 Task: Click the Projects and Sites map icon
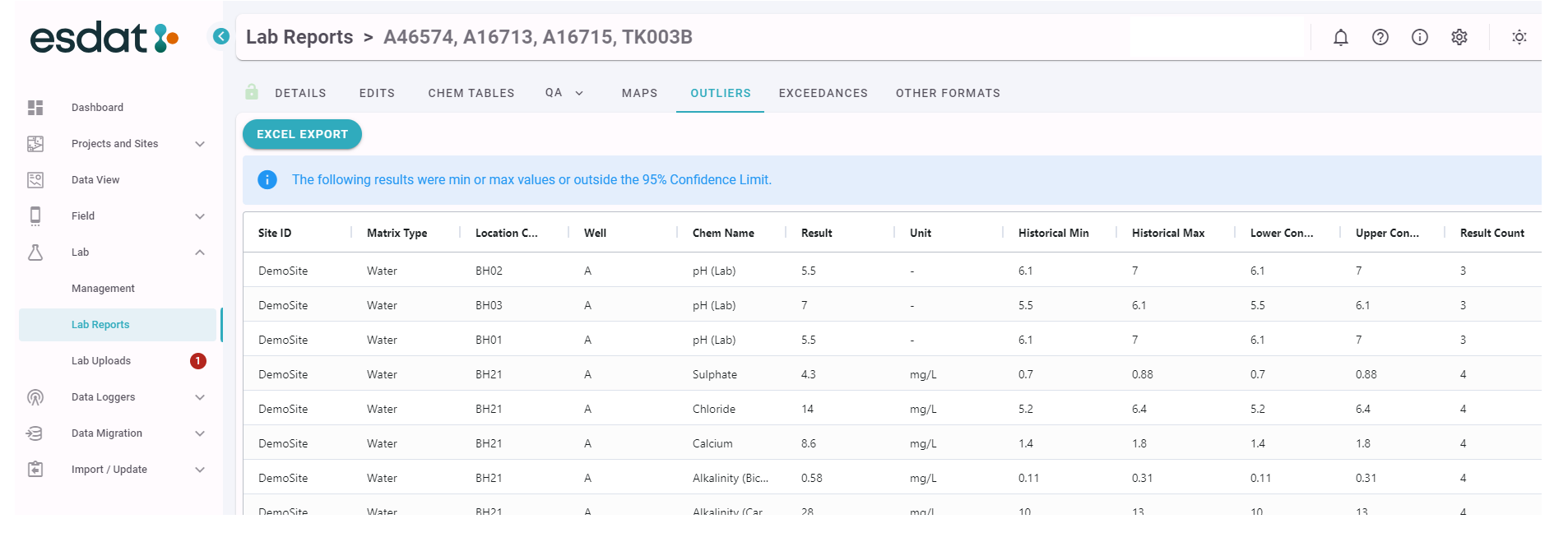pos(35,144)
